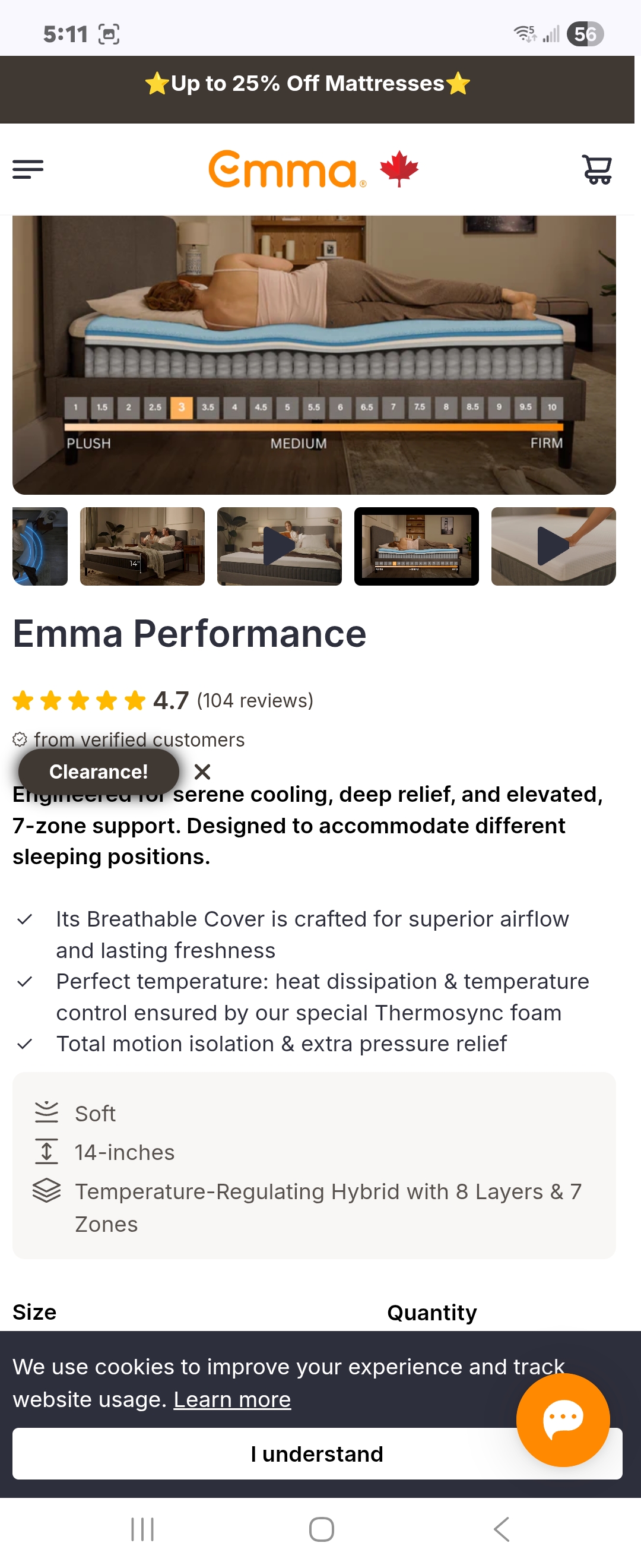Open the 104 reviews link
This screenshot has height=1568, width=641.
[255, 701]
